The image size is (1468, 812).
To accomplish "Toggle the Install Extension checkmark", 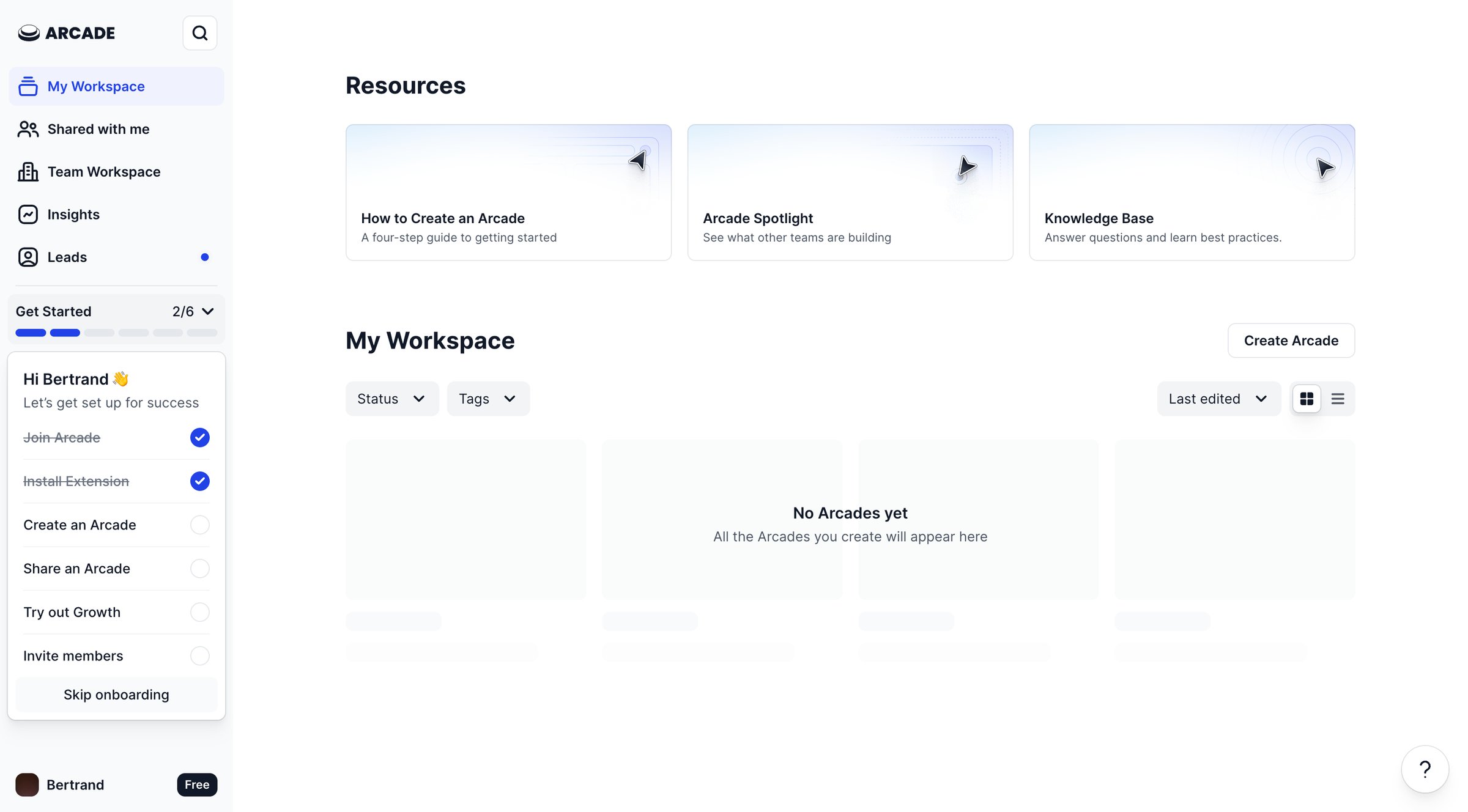I will 200,481.
